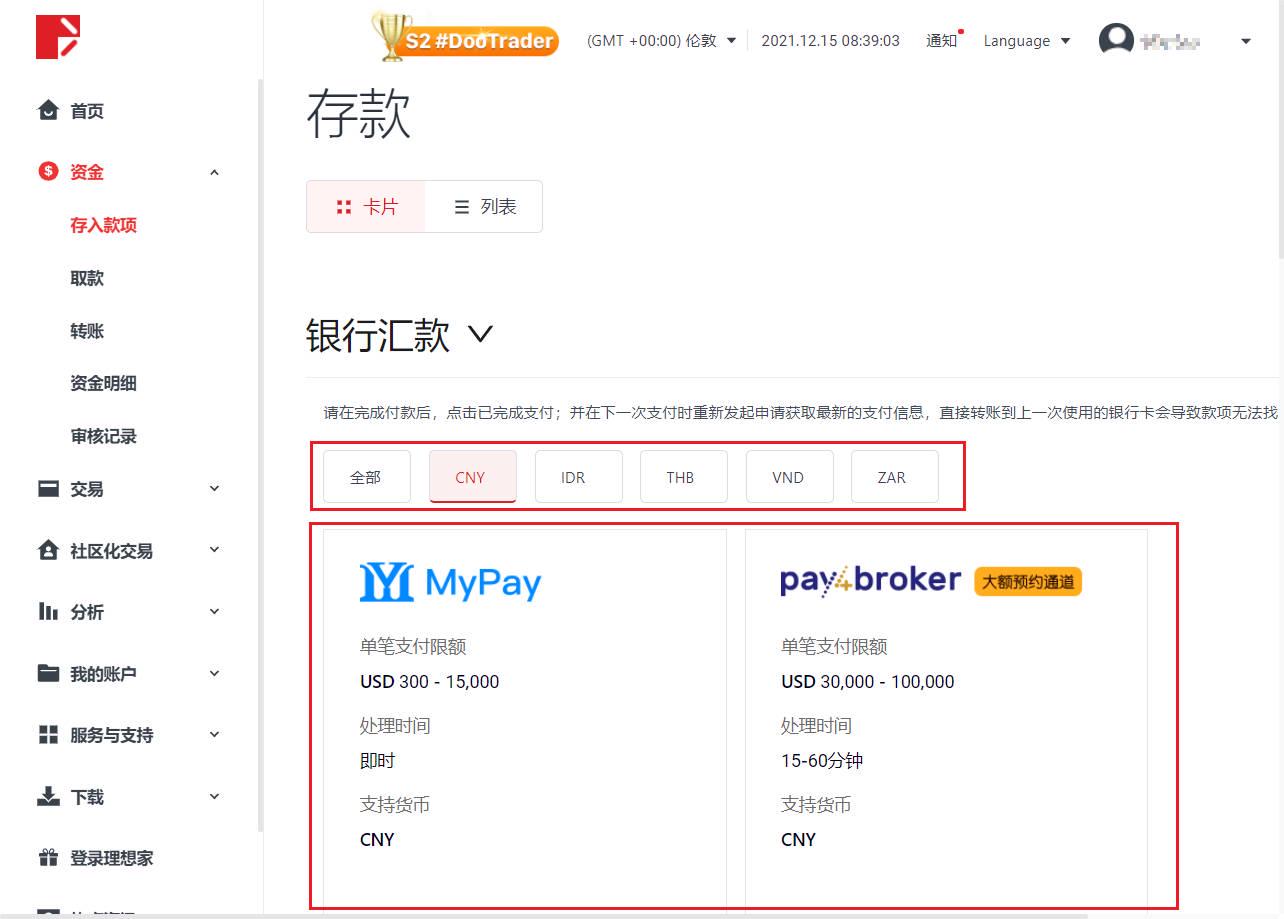Click the 大额预约通道 badge

pyautogui.click(x=1028, y=581)
